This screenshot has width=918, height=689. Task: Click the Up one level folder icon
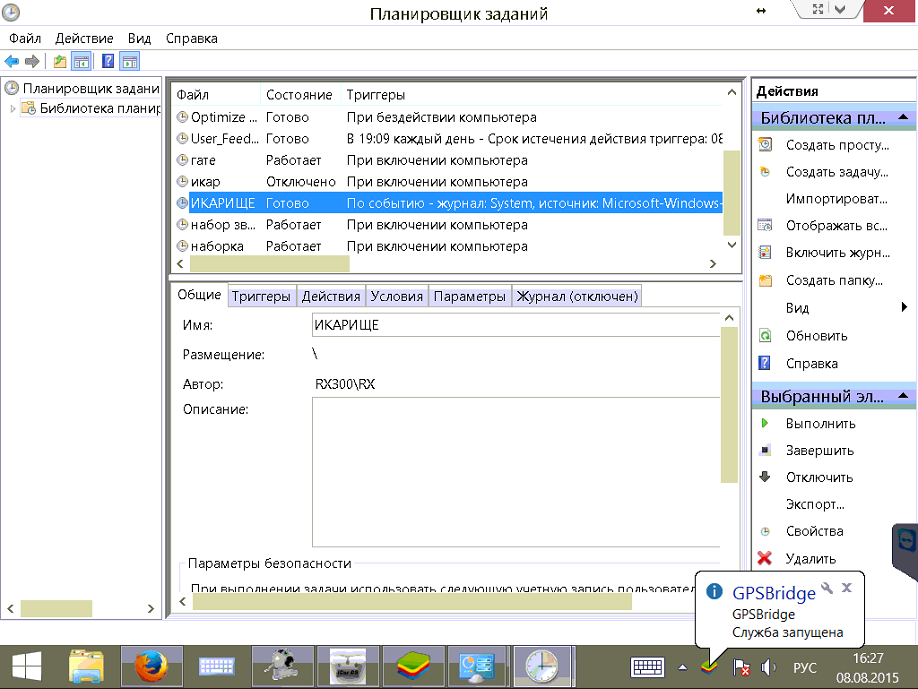[x=60, y=61]
